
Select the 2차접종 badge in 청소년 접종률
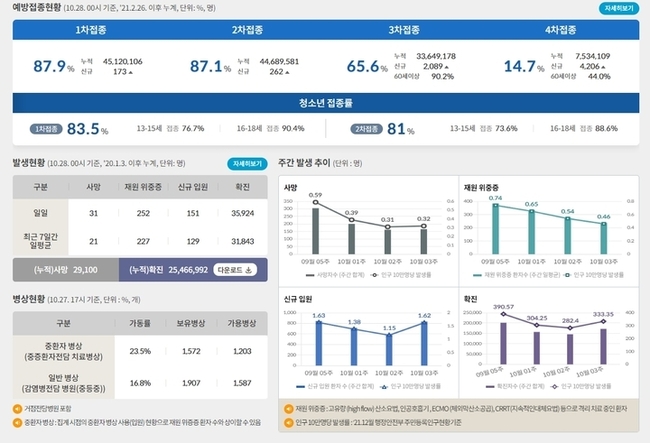point(363,129)
